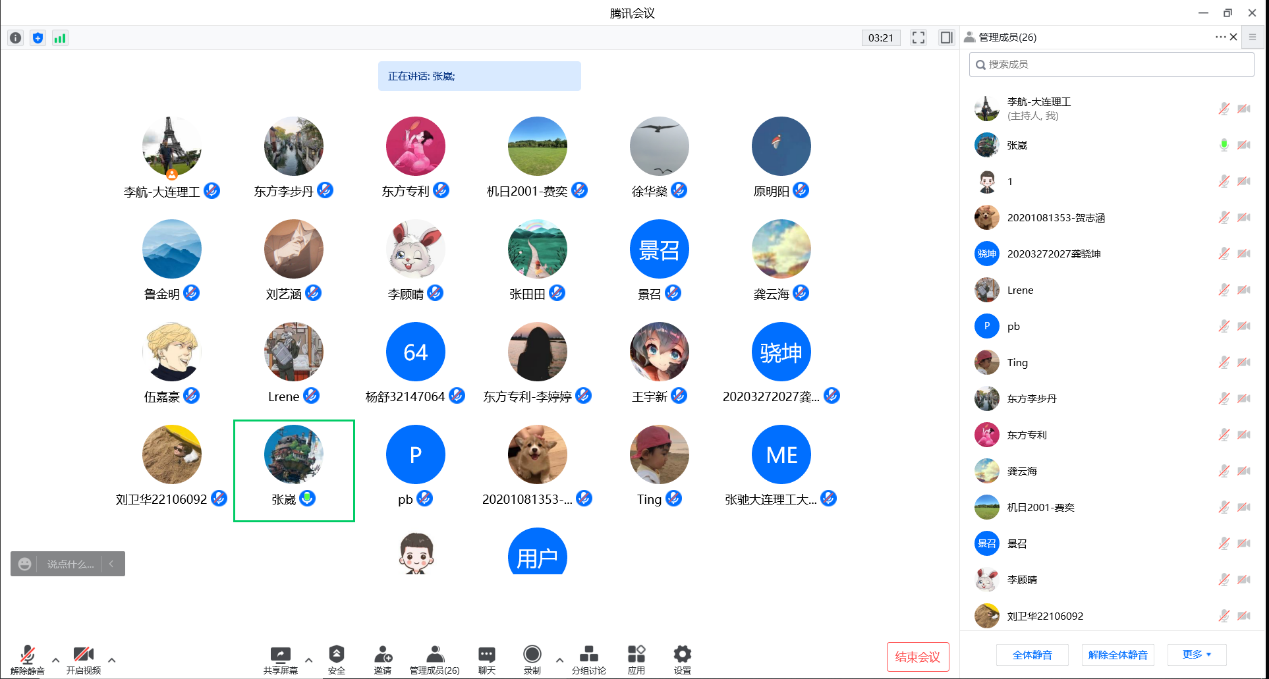Open the 更多 dropdown in member panel
The width and height of the screenshot is (1269, 679).
1196,655
